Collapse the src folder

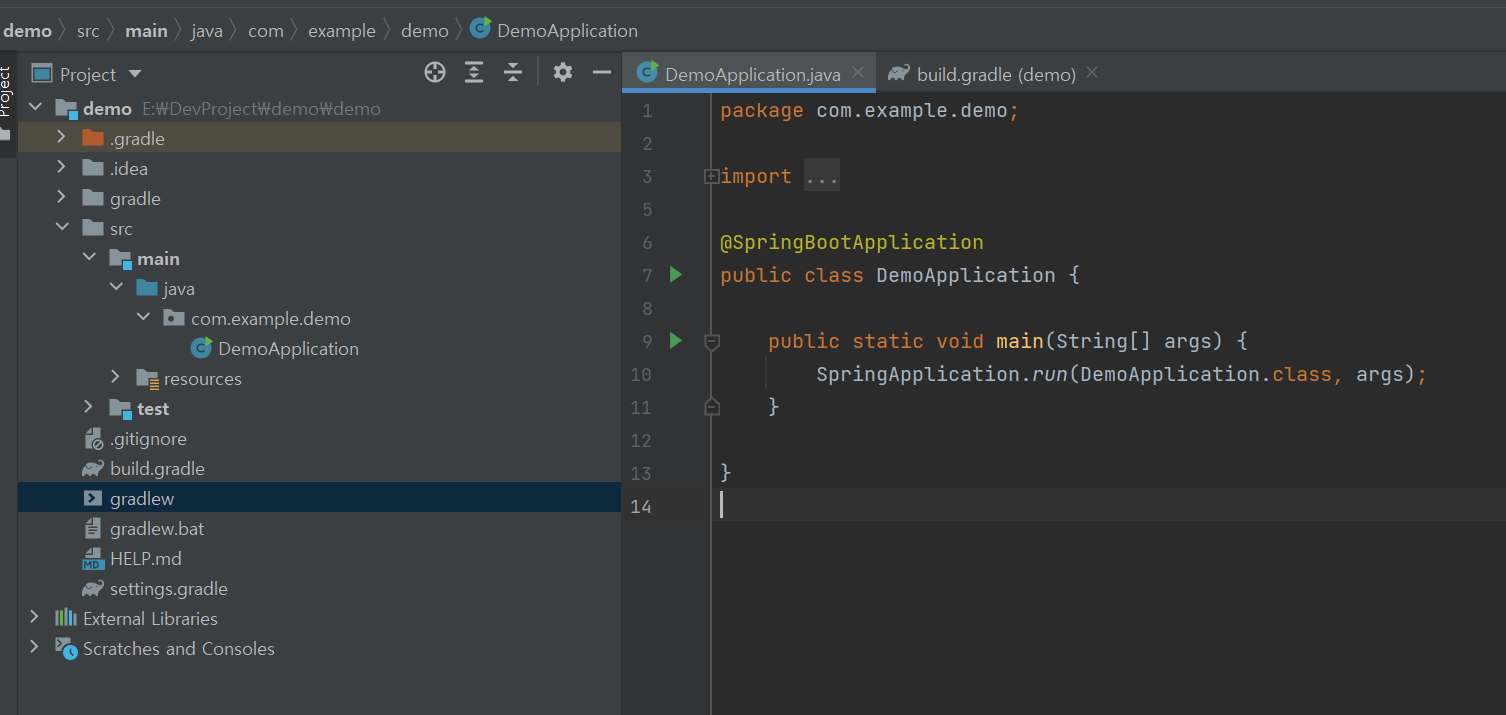tap(62, 228)
